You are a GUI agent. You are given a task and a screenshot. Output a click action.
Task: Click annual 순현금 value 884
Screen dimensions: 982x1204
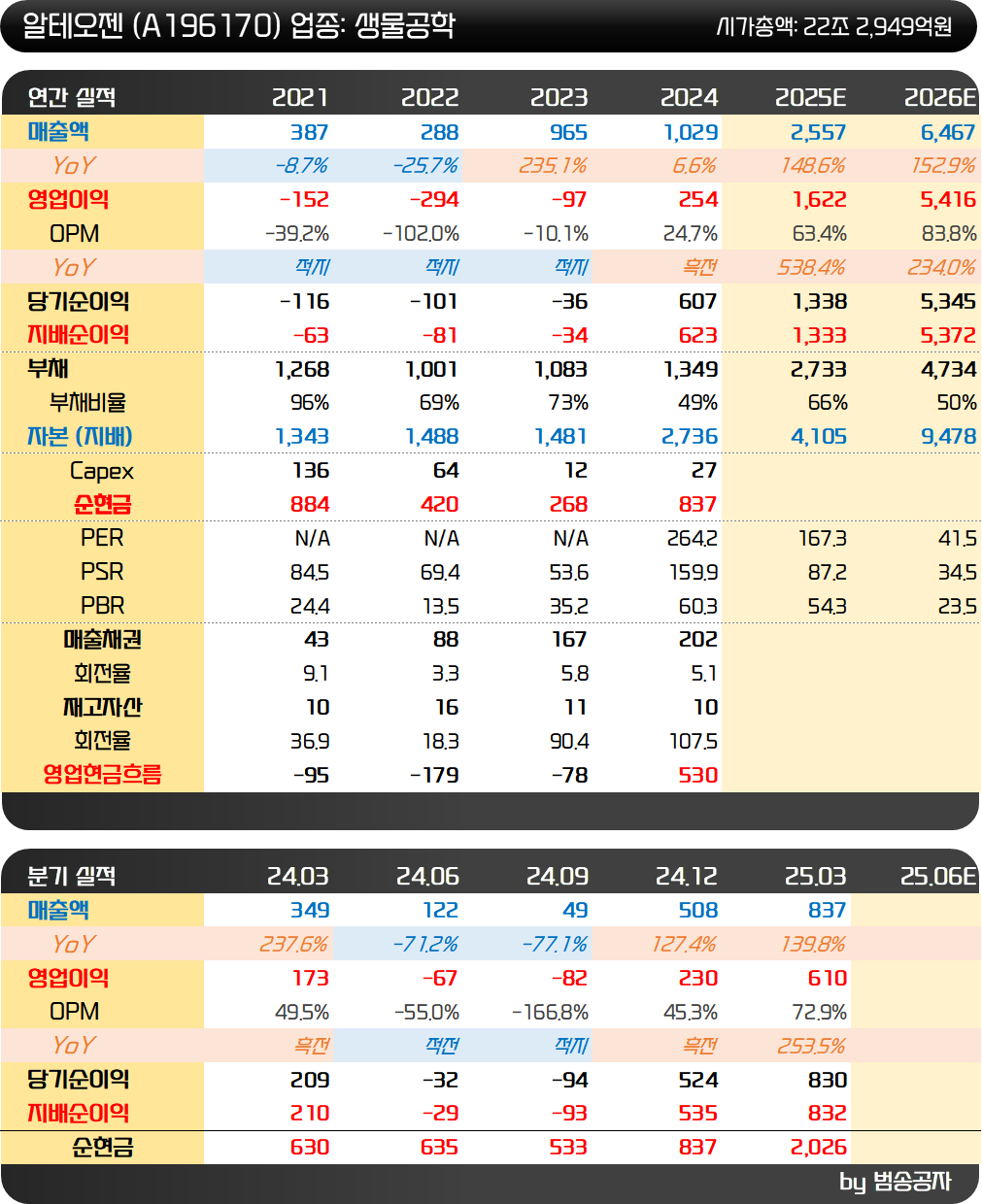click(x=310, y=505)
